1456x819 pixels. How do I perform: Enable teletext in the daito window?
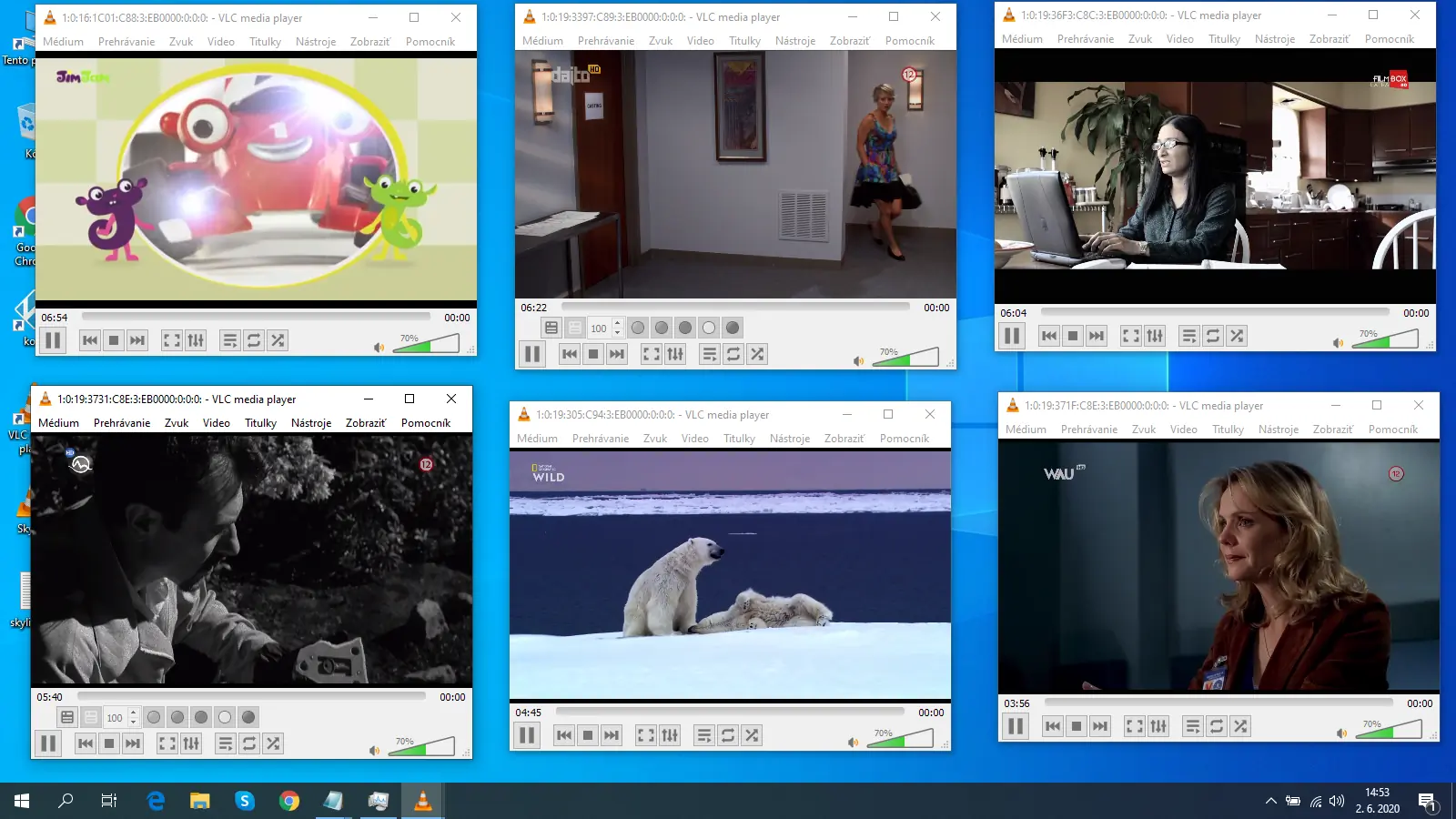[551, 328]
